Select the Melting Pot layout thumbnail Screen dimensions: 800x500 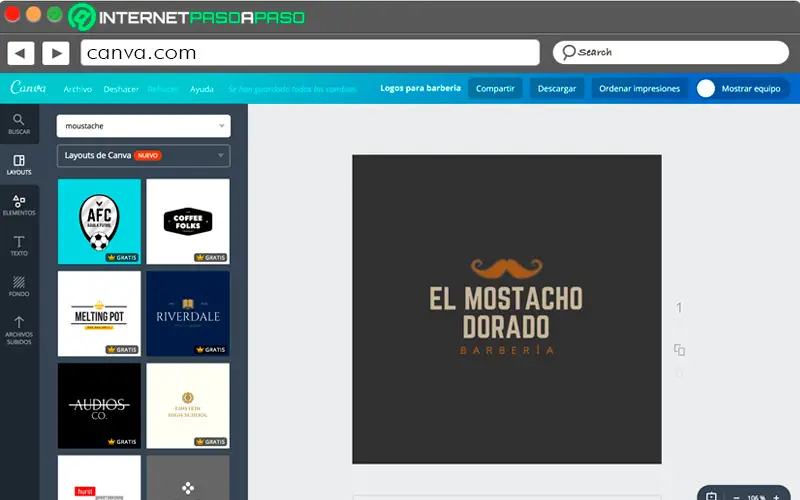click(99, 313)
